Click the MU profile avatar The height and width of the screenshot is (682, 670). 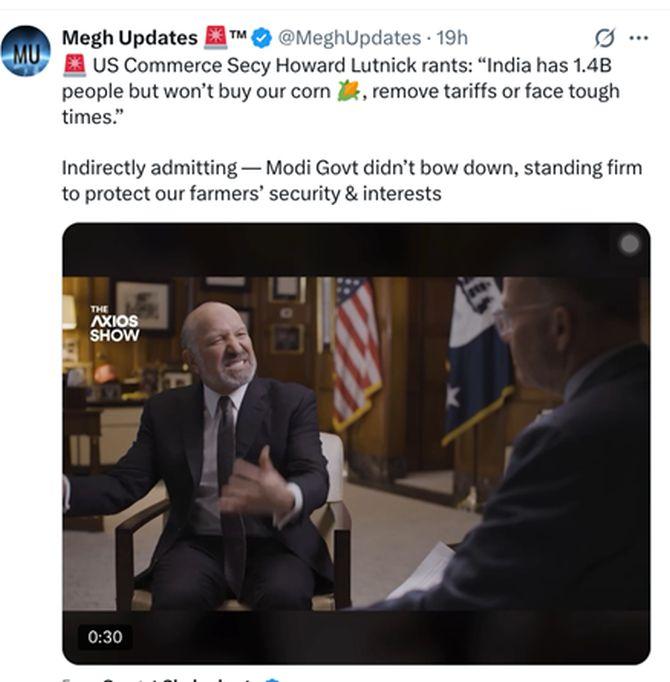tap(26, 50)
